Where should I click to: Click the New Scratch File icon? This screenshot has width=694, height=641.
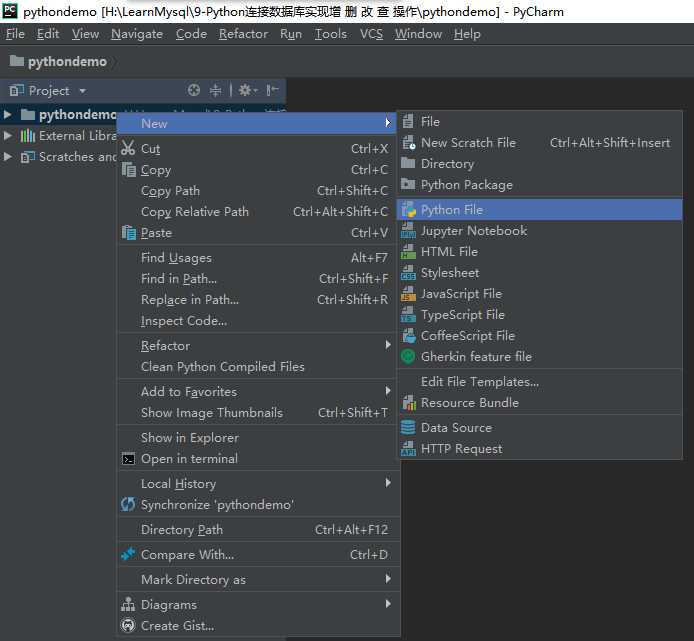pos(409,143)
